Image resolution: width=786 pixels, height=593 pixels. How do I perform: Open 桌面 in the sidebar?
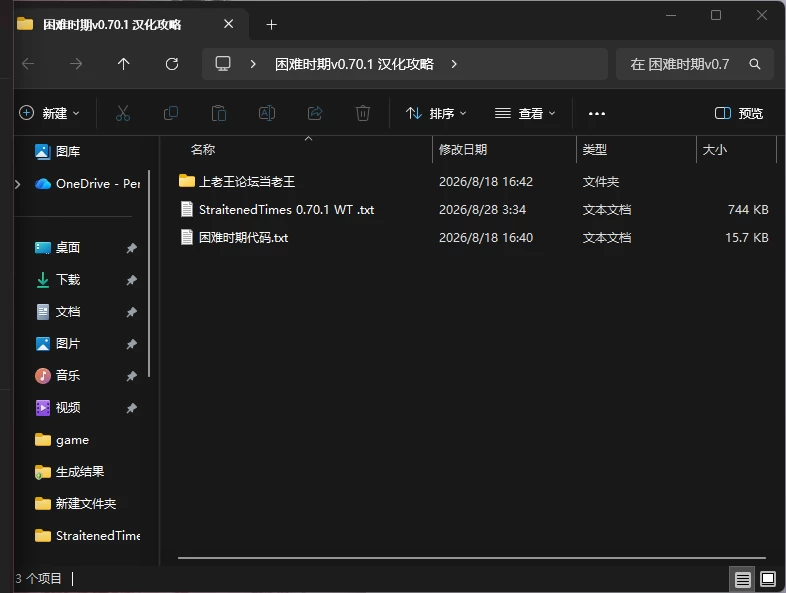point(58,248)
